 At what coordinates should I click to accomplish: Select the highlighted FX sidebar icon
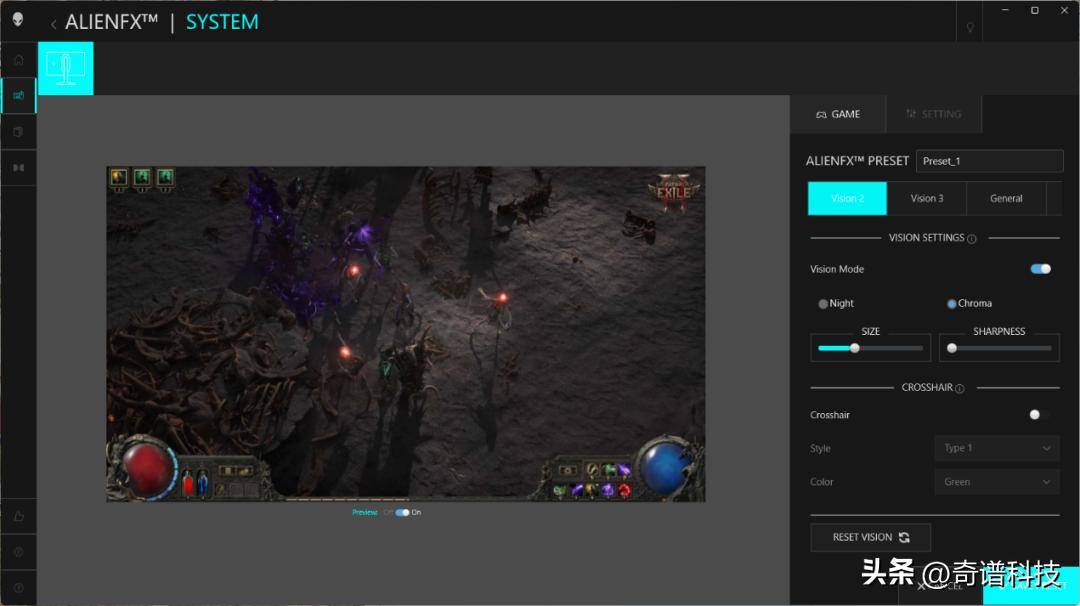[x=19, y=96]
